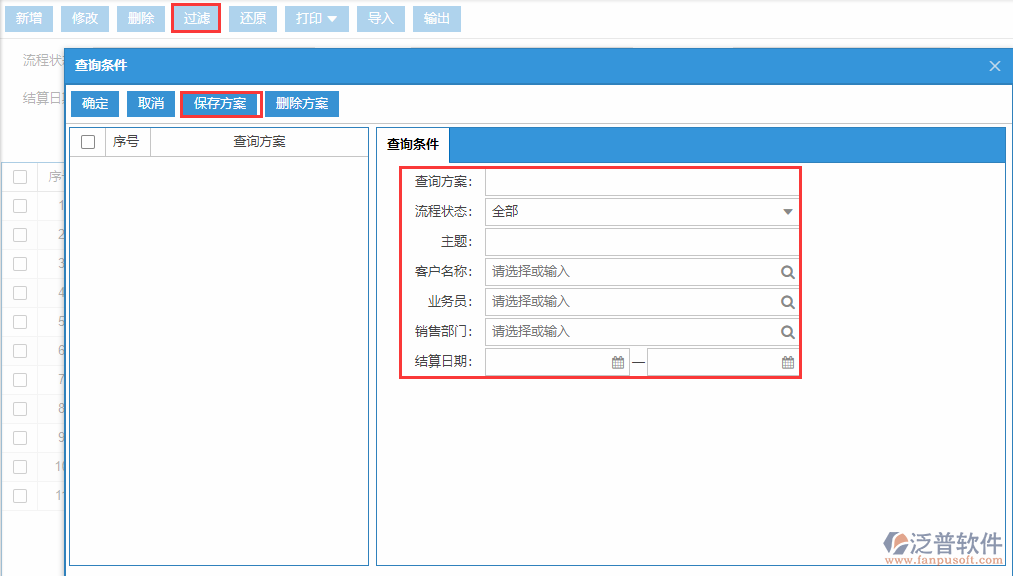Open the end date calendar picker
The image size is (1013, 576).
(x=787, y=361)
